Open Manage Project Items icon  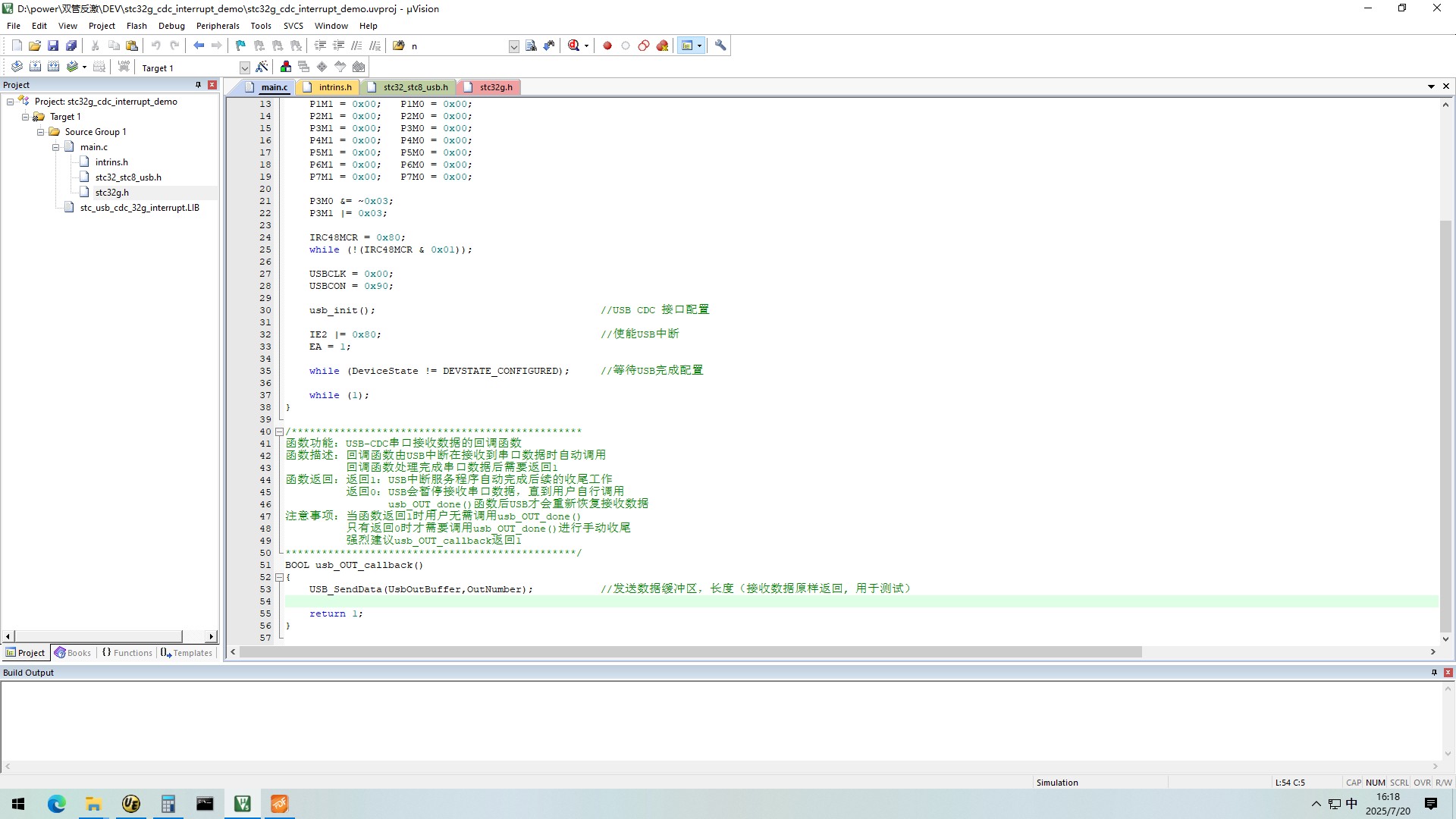click(285, 67)
